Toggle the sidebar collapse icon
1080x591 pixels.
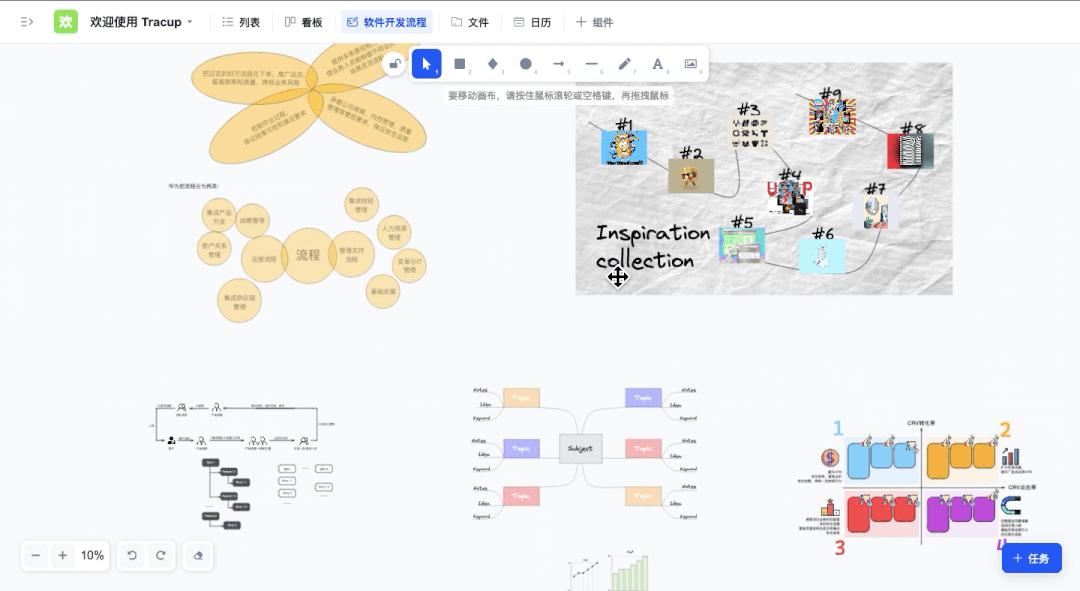[27, 22]
